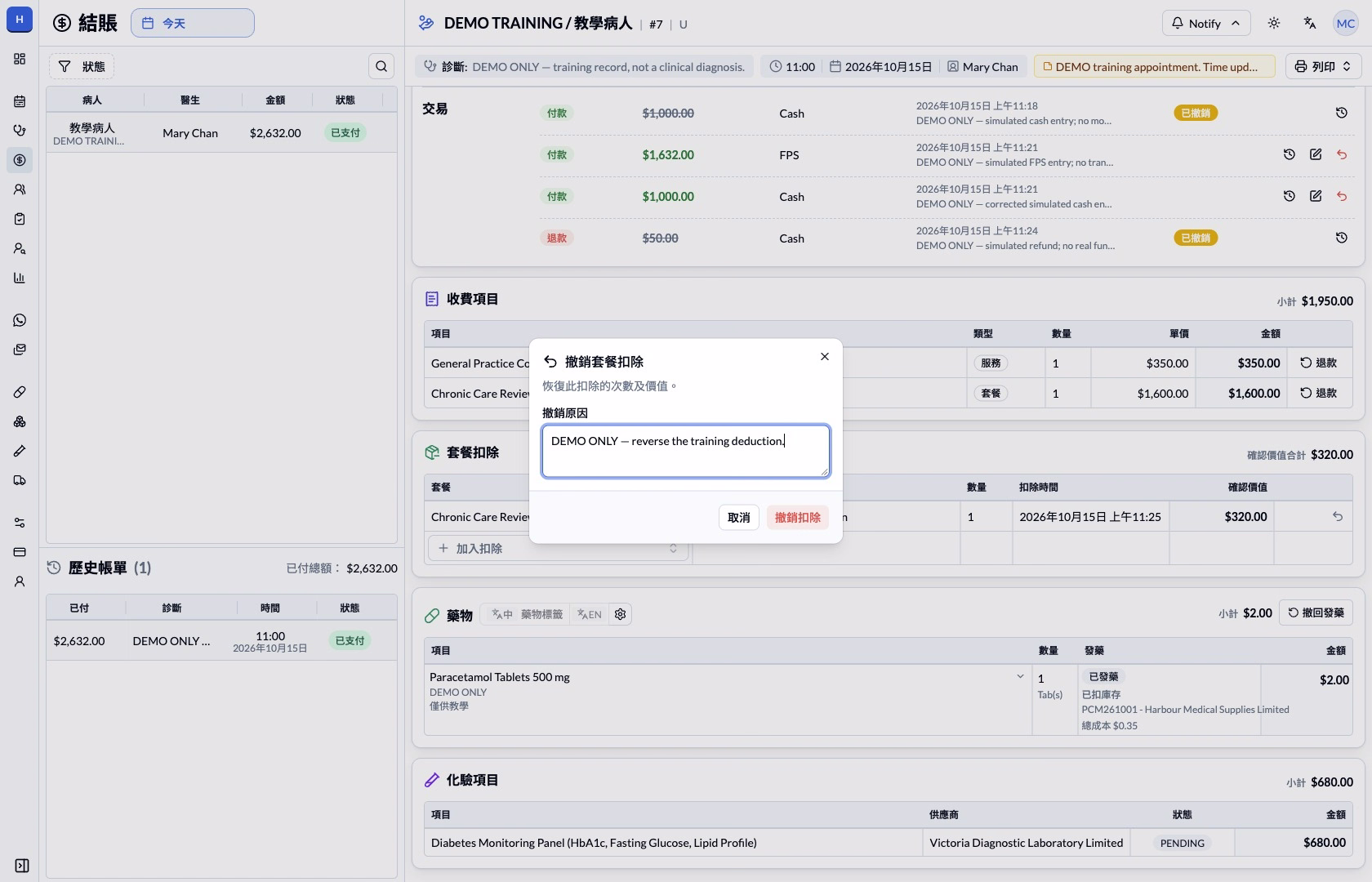
Task: Open the calendar icon in the sidebar
Action: pos(20,101)
